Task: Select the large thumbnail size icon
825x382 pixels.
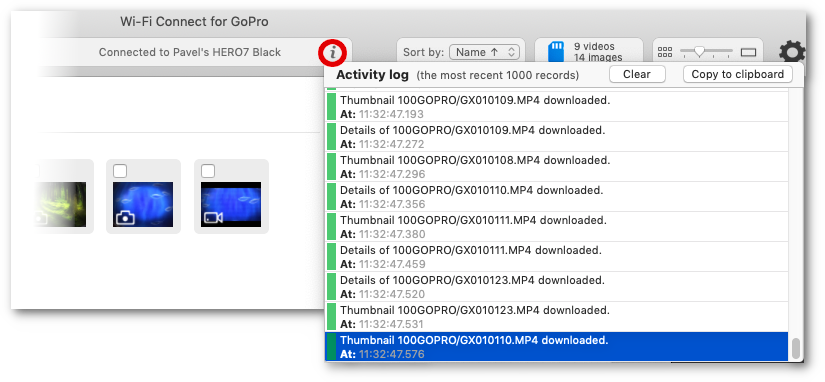Action: [x=748, y=52]
